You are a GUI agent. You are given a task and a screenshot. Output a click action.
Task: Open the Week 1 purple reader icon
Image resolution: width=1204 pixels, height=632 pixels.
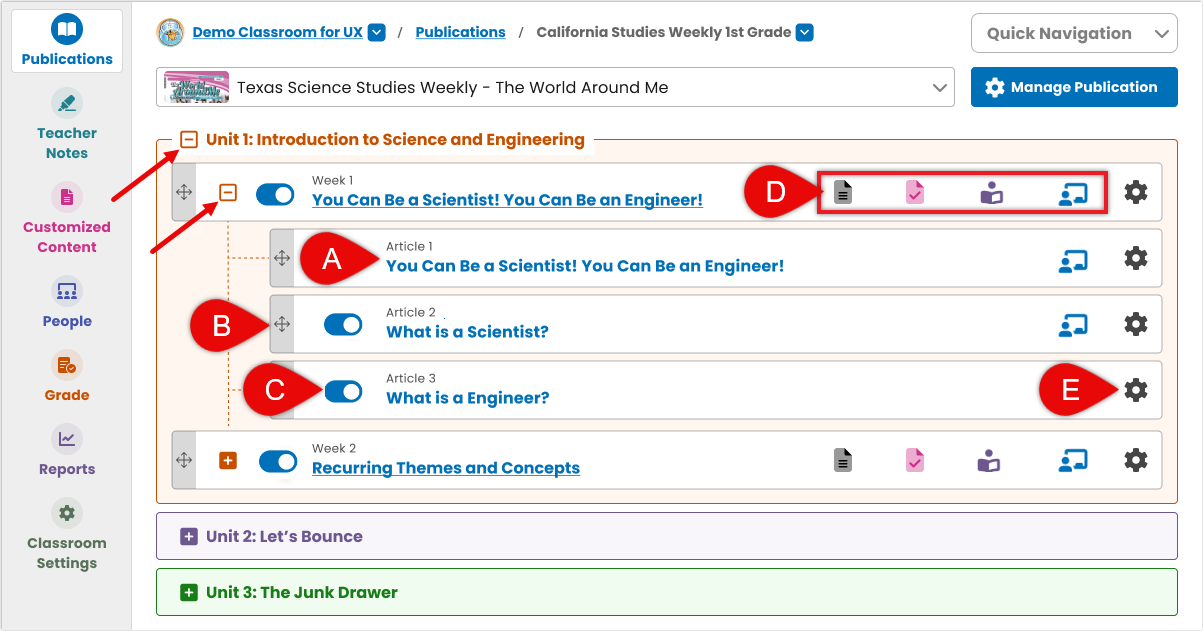pos(991,192)
